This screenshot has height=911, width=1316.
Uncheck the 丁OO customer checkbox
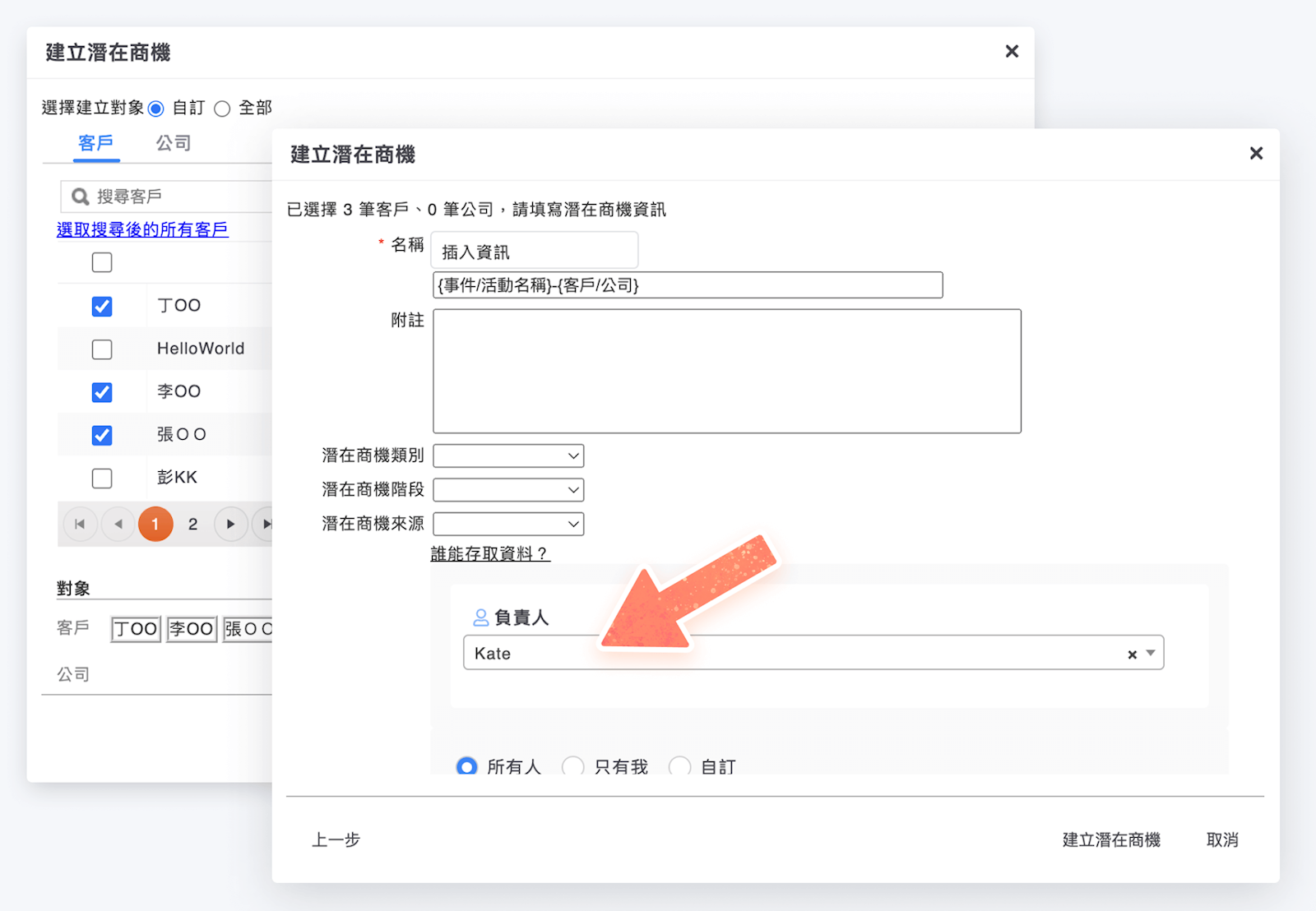(x=102, y=307)
